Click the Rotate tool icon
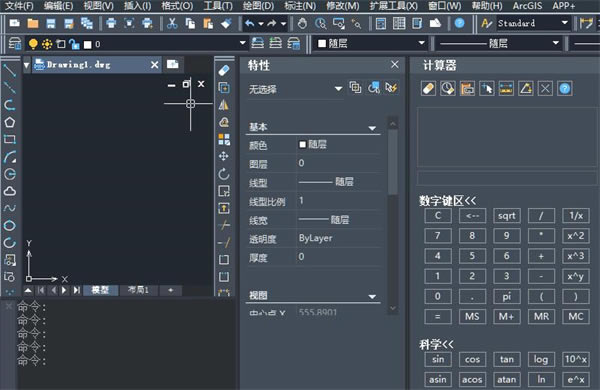Screen dimensions: 600x390 pyautogui.click(x=224, y=174)
